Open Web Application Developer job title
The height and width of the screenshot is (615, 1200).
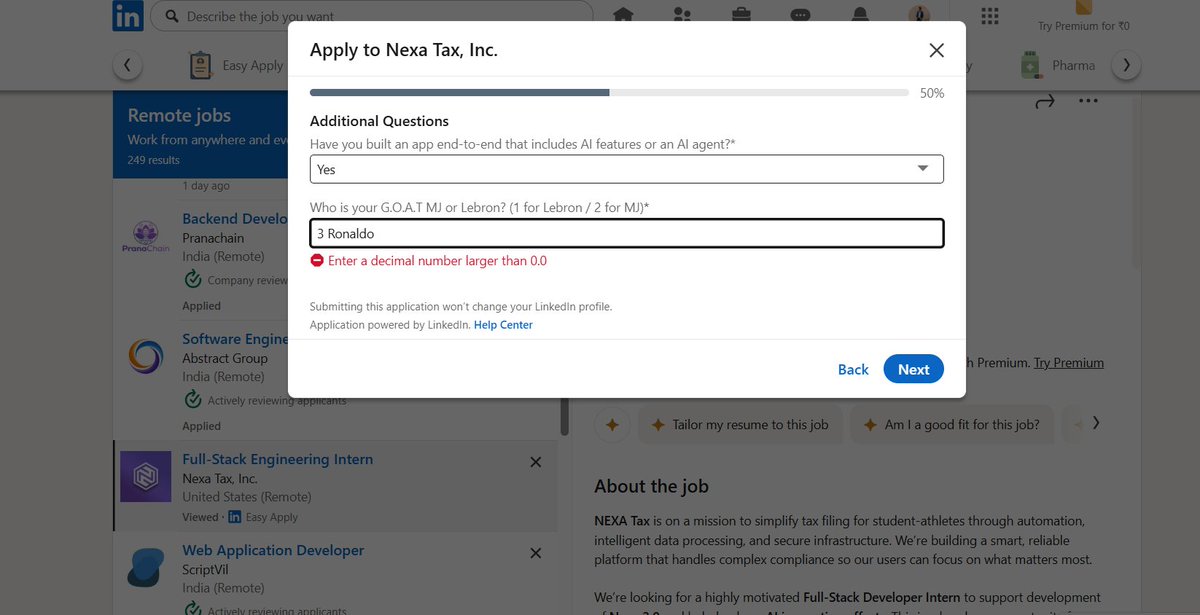click(x=273, y=550)
